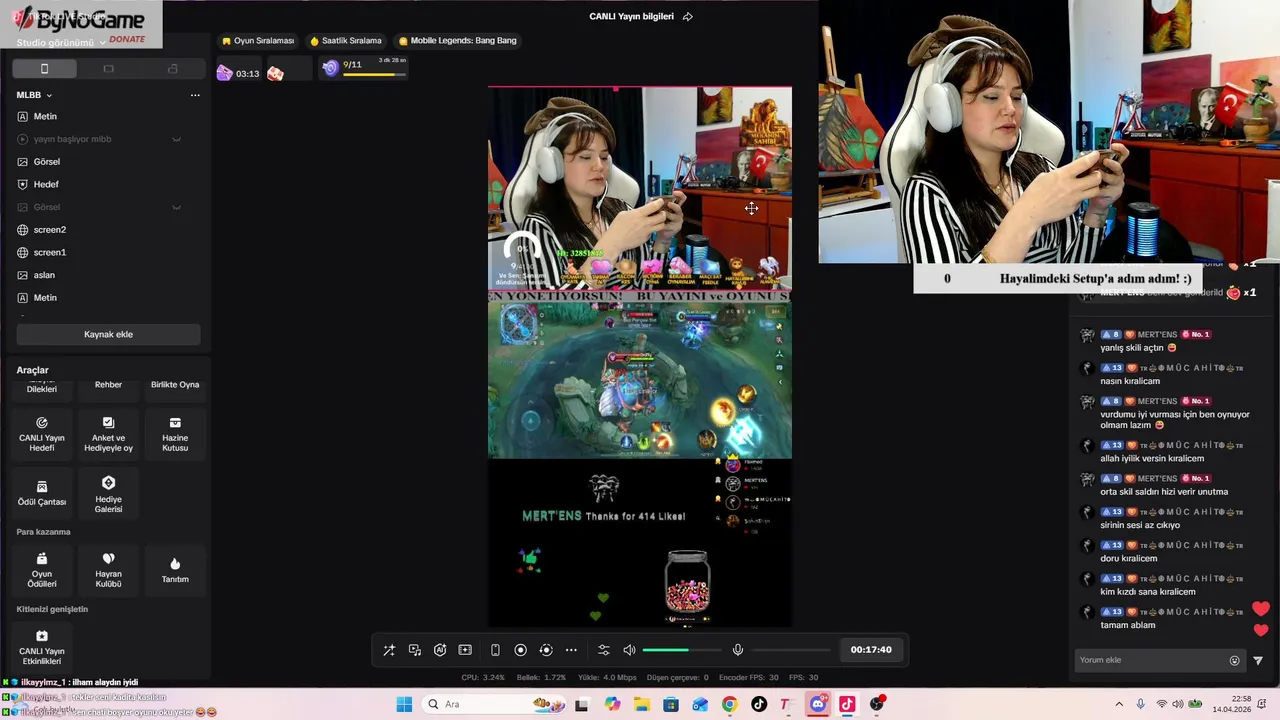Open more options in the bottom toolbar
The width and height of the screenshot is (1280, 720).
tap(571, 650)
